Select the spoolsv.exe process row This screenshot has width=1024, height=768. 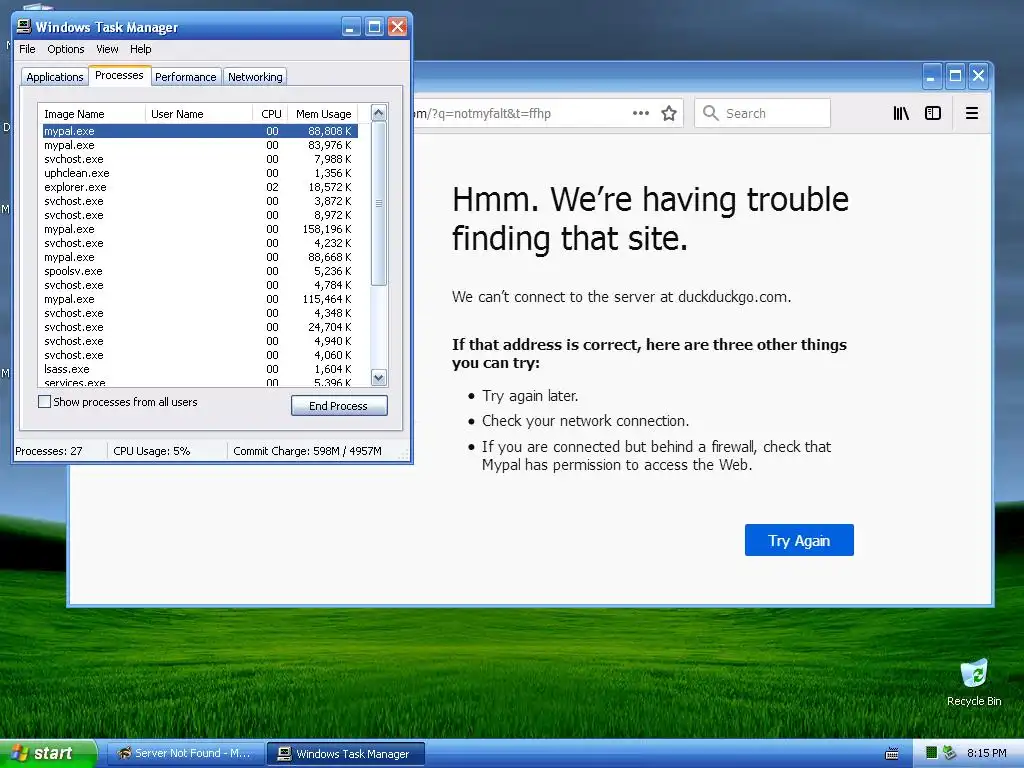pyautogui.click(x=200, y=271)
